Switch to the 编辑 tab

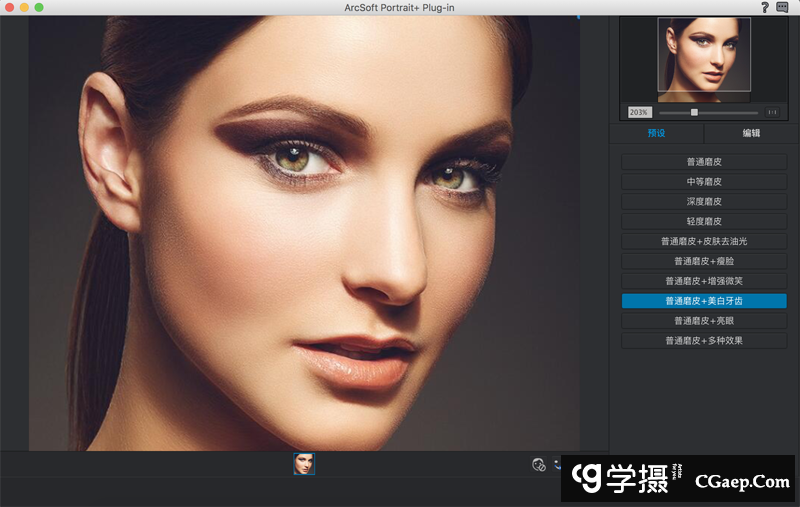[751, 133]
